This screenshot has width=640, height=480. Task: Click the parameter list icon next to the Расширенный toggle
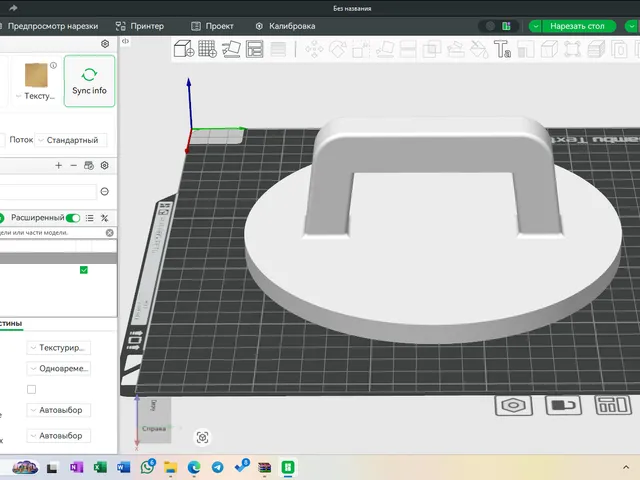pyautogui.click(x=89, y=218)
